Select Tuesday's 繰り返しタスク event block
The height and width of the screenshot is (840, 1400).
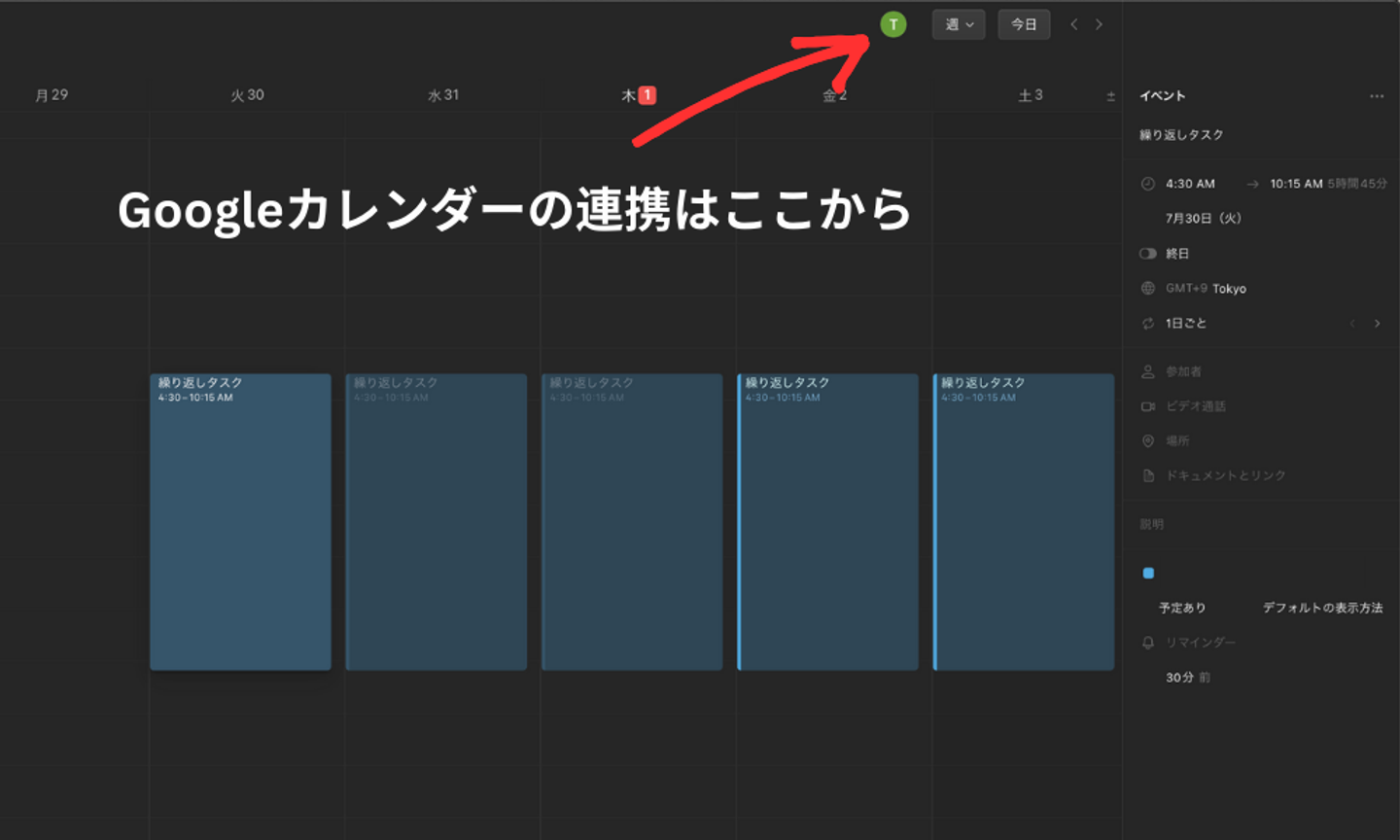point(240,522)
